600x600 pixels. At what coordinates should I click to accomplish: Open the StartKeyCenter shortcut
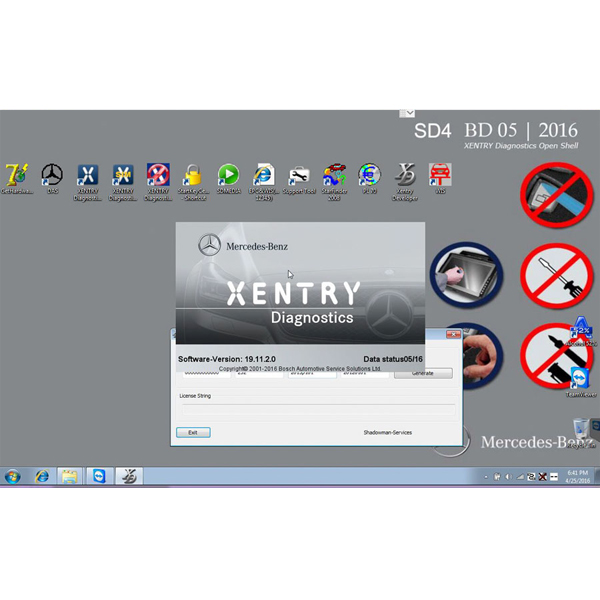193,177
